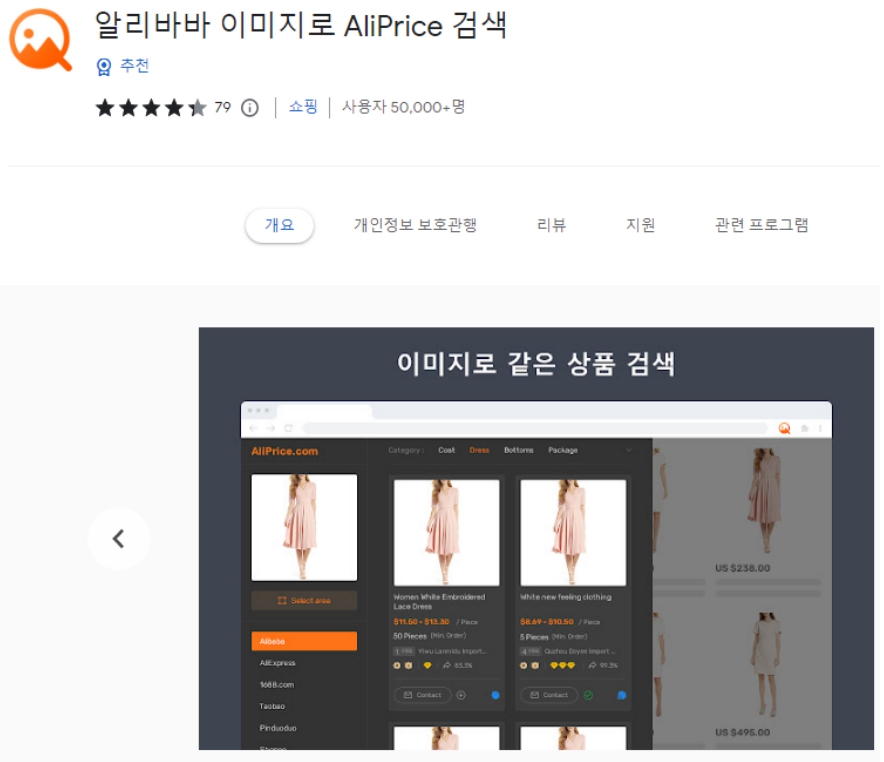Open the 리뷰 tab
The height and width of the screenshot is (762, 884).
[x=551, y=225]
